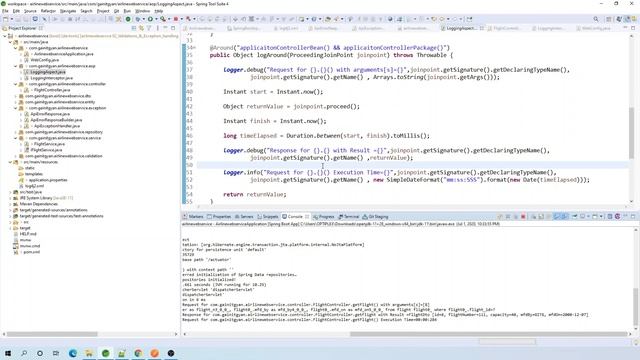The width and height of the screenshot is (640, 360).
Task: Toggle Link with Editor in Project Explorer
Action: 141,28
